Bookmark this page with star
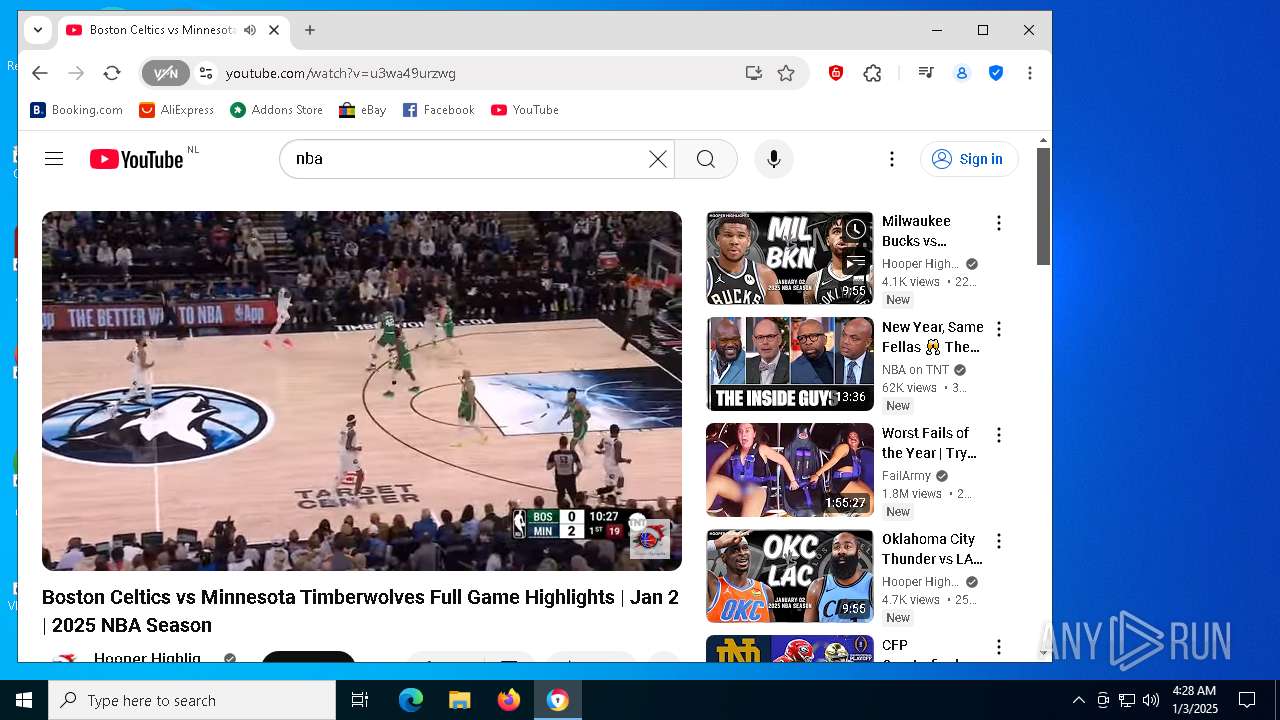The width and height of the screenshot is (1280, 720). click(786, 73)
